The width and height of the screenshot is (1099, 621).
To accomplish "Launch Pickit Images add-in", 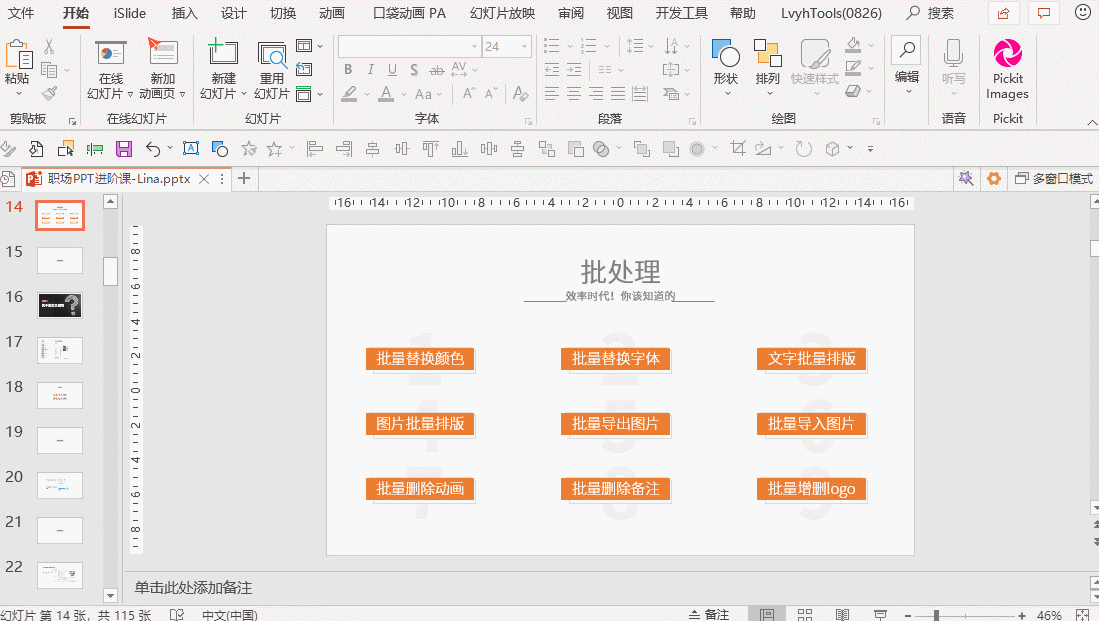I will [1007, 70].
